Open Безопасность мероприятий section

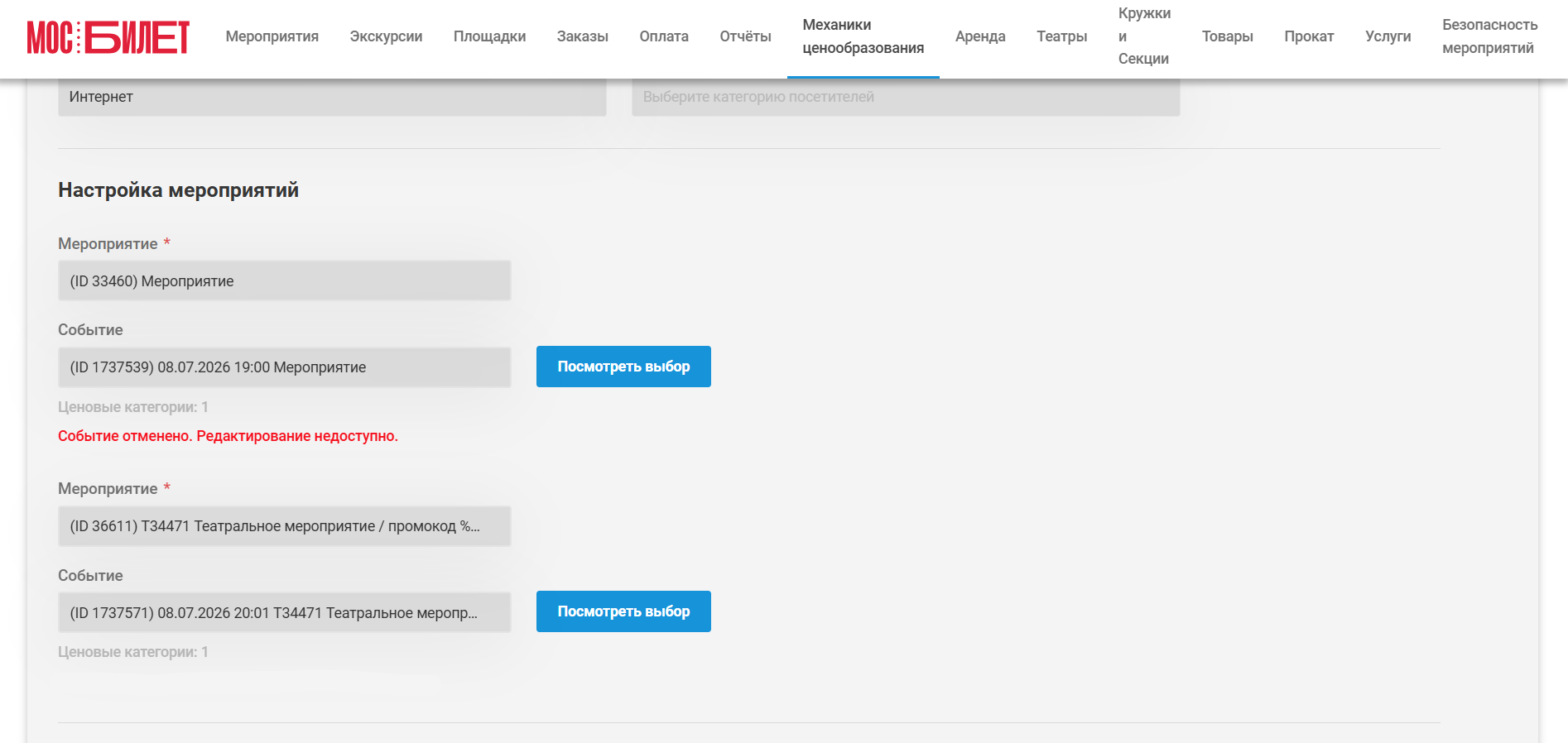point(1490,36)
